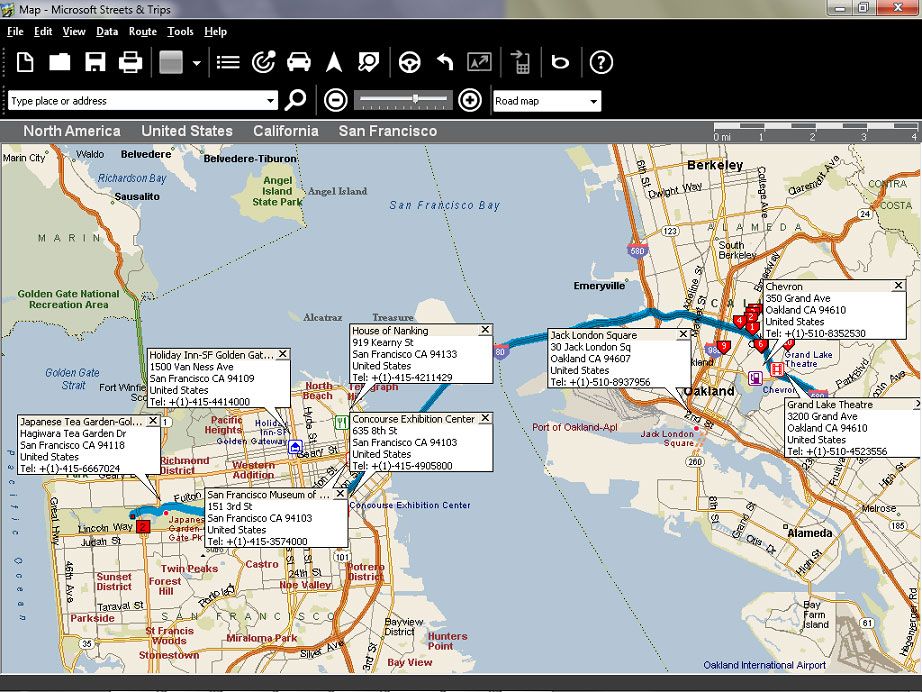
Task: Open the address search box dropdown arrow
Action: (x=270, y=101)
